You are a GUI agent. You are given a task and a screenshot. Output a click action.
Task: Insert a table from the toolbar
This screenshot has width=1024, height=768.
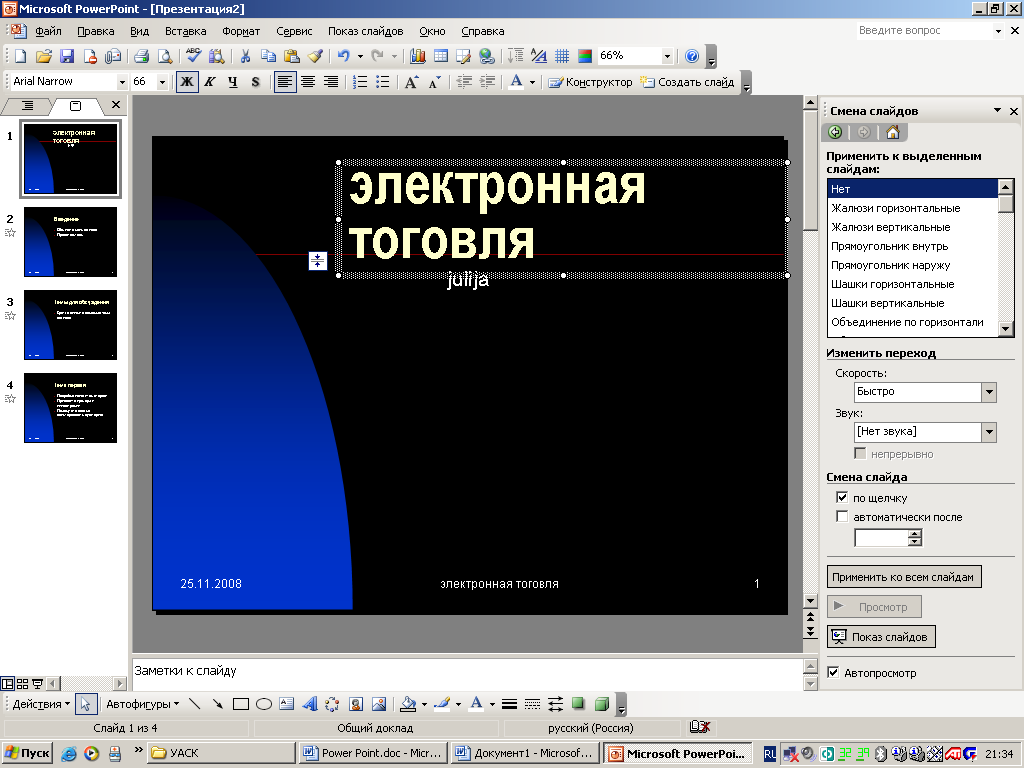click(x=441, y=56)
